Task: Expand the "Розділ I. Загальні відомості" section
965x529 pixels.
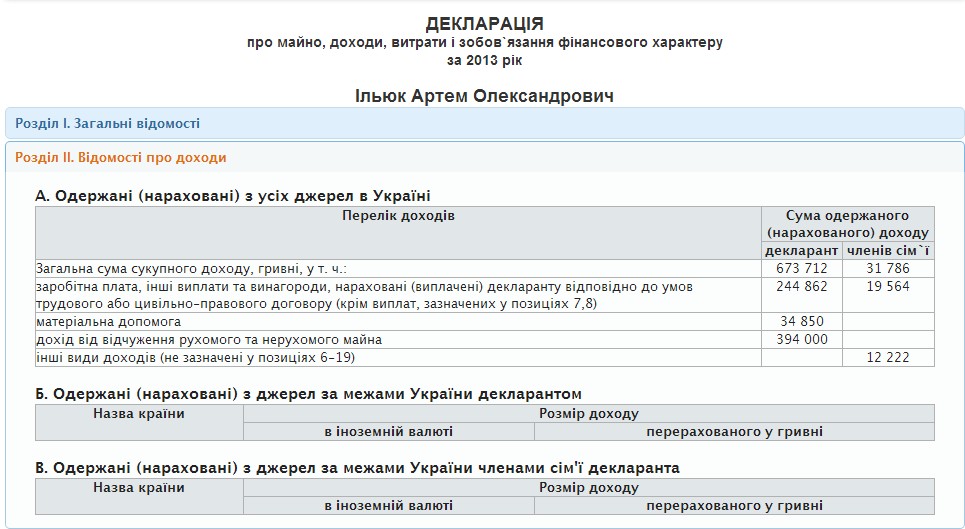Action: (107, 124)
